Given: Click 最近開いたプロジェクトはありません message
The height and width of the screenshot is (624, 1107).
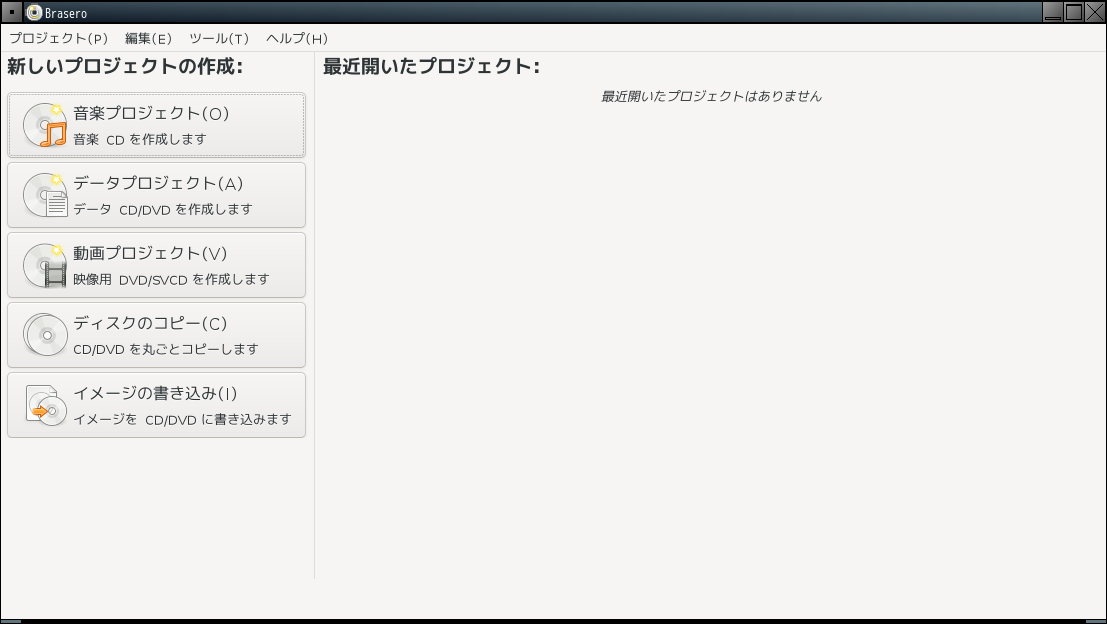Looking at the screenshot, I should tap(711, 96).
